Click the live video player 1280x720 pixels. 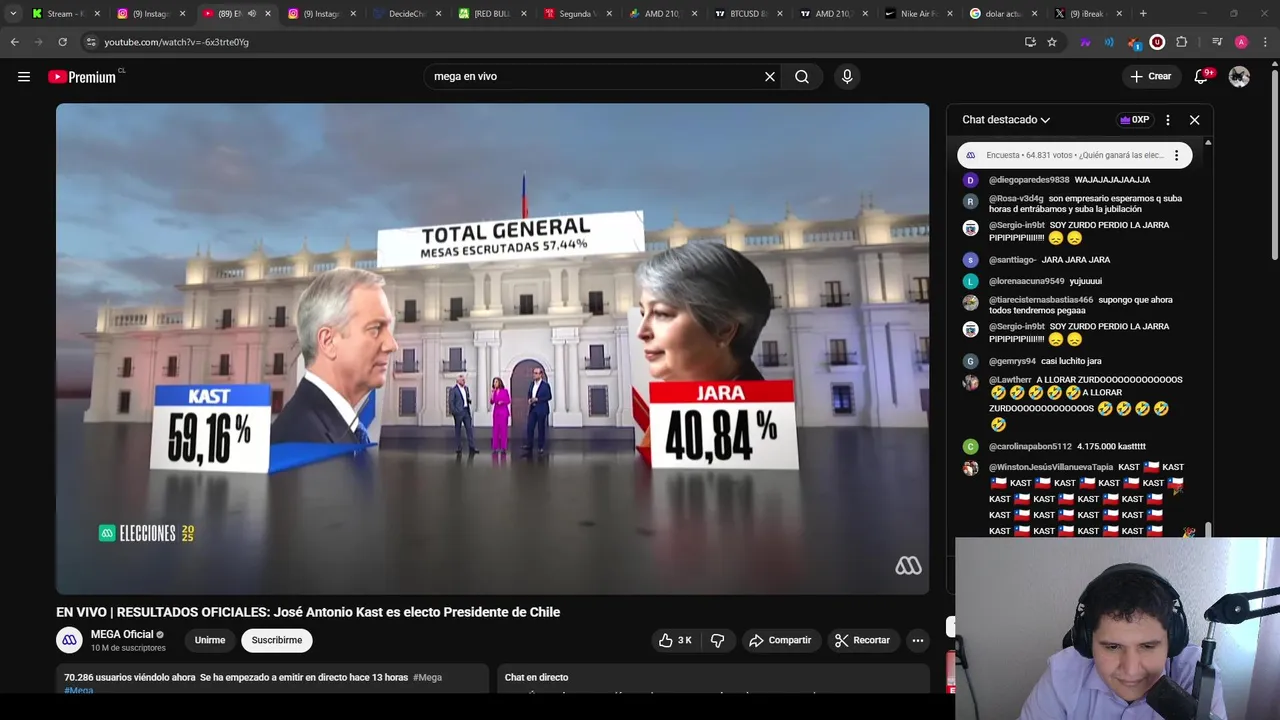492,349
